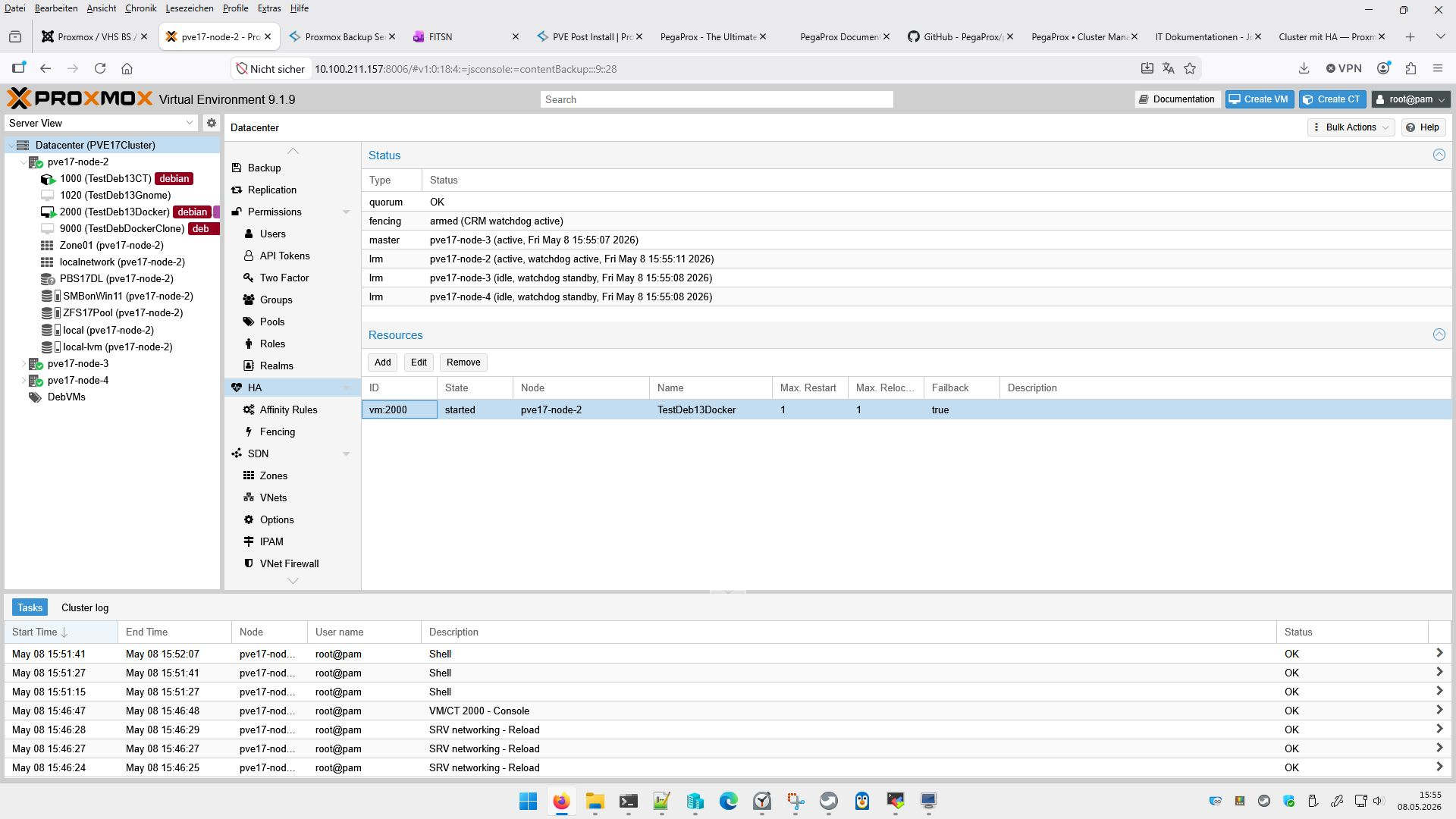Open the Documentation button
The image size is (1456, 819).
[1177, 99]
